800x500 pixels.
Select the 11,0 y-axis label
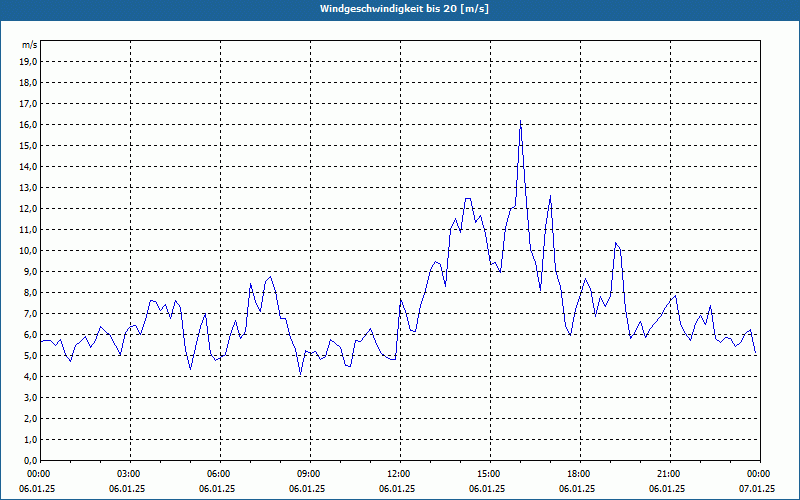pyautogui.click(x=28, y=230)
